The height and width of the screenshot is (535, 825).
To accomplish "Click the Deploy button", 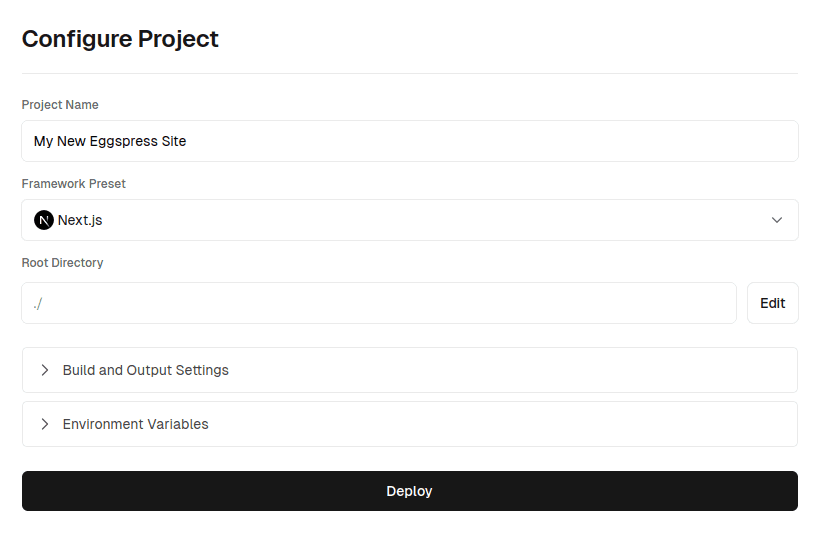I will point(410,491).
